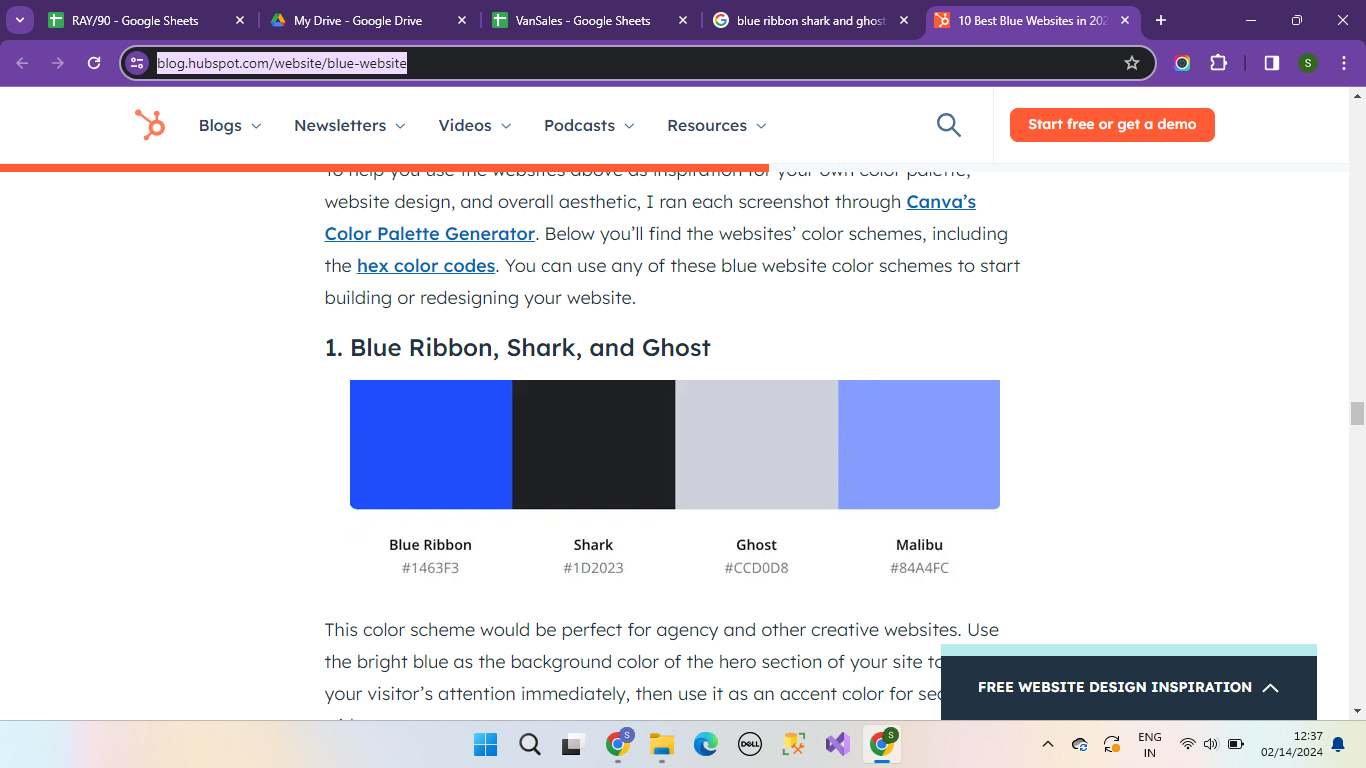Open the Chrome extensions puzzle icon
1366x768 pixels.
tap(1218, 63)
